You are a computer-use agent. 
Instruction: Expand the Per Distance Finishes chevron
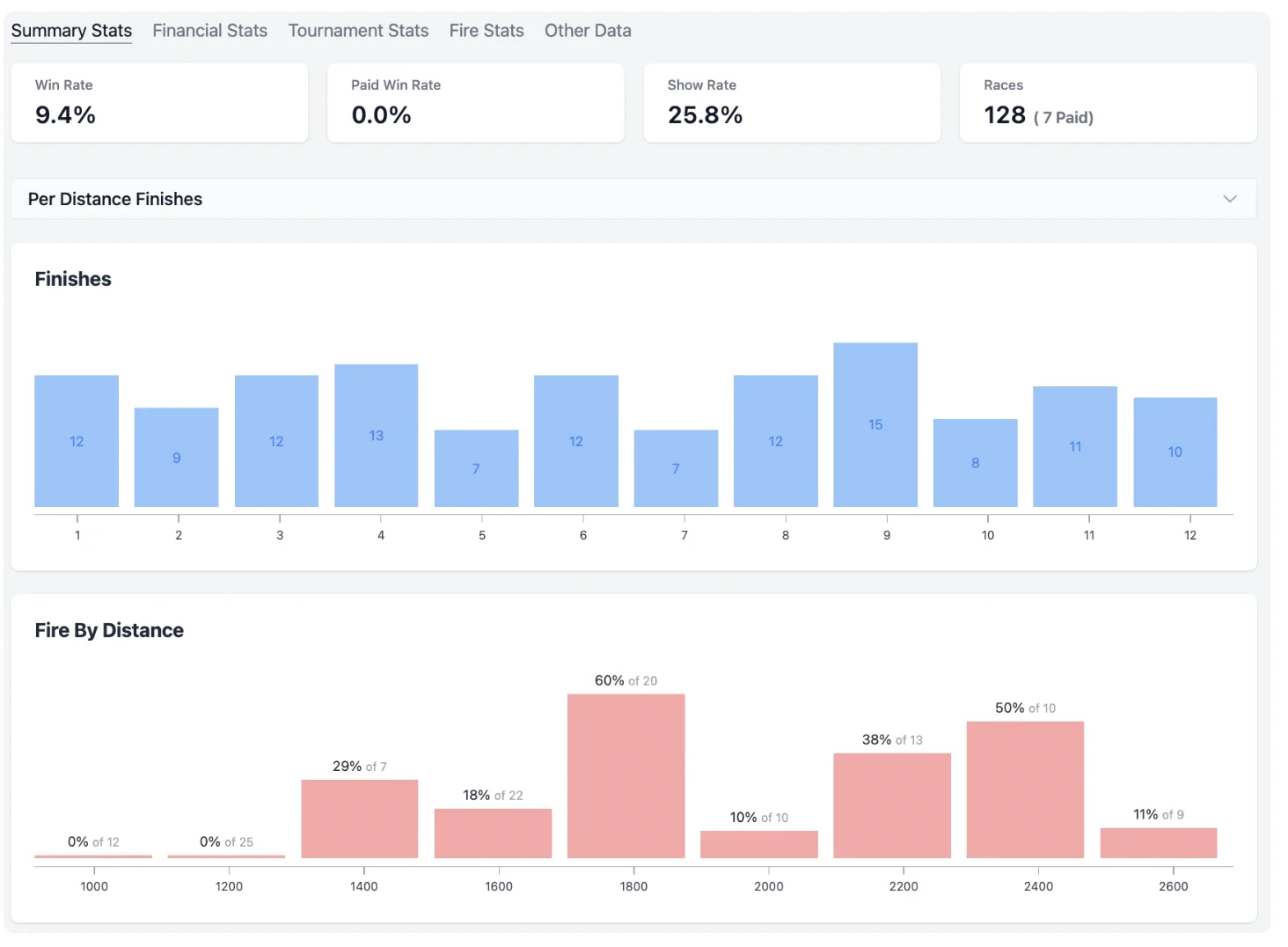[1229, 199]
